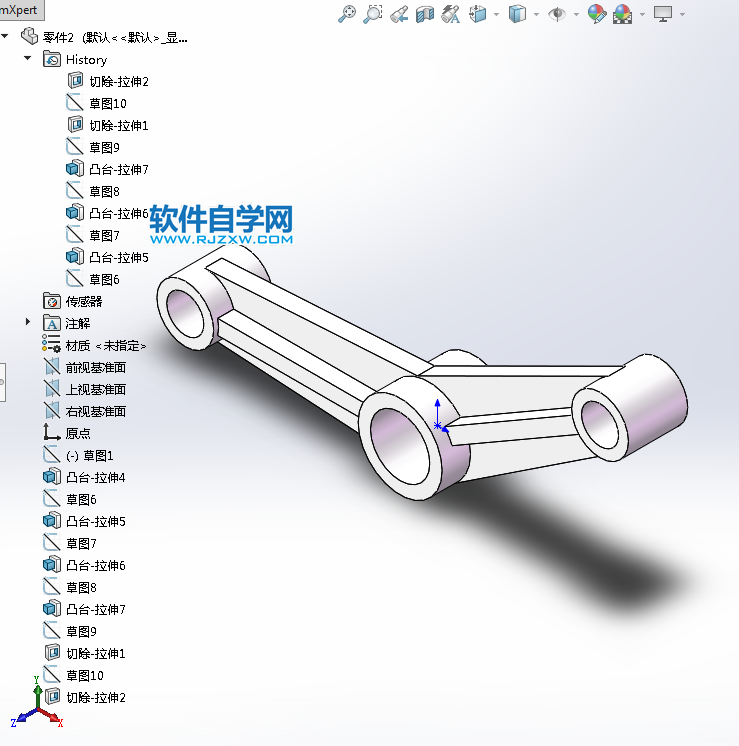
Task: Click the Apply Scene icon
Action: coord(623,14)
